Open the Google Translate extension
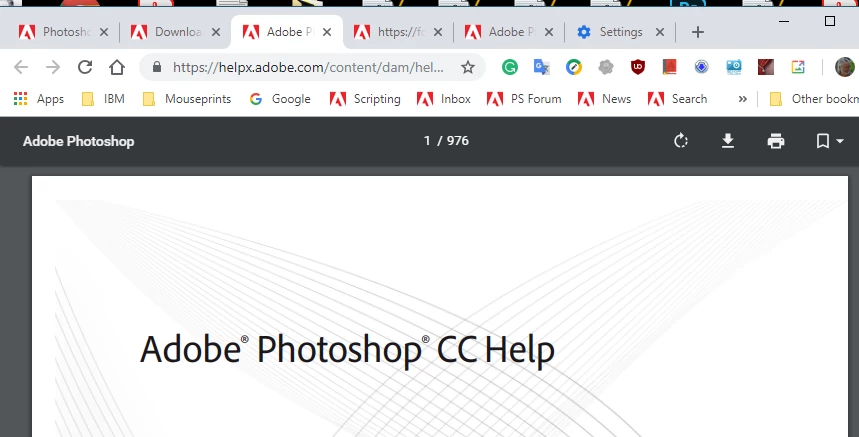The image size is (859, 437). point(541,67)
